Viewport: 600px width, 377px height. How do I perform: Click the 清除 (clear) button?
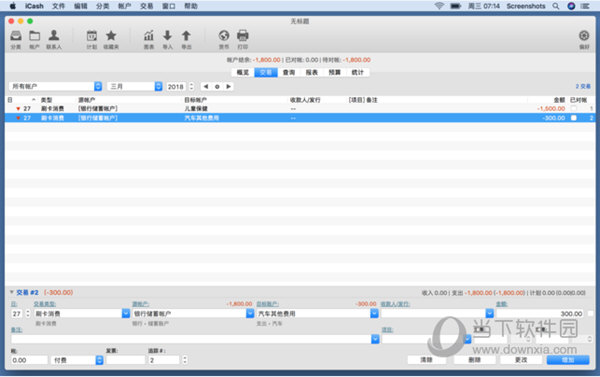click(426, 360)
